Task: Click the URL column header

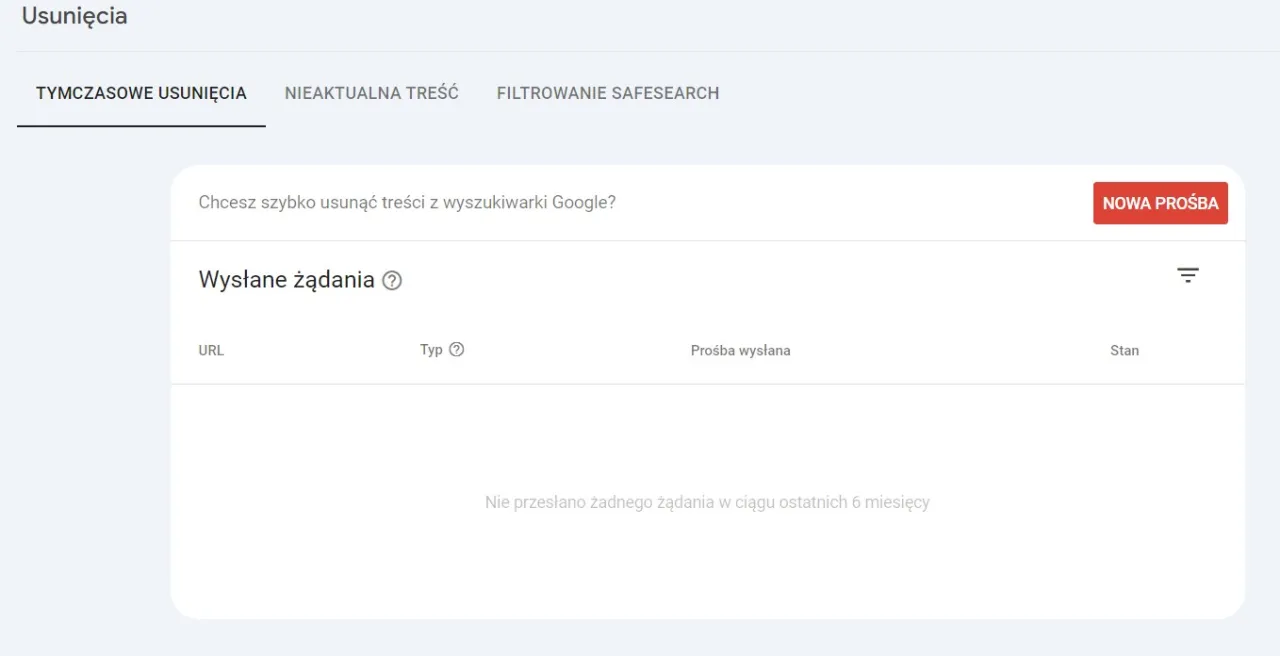Action: tap(211, 350)
